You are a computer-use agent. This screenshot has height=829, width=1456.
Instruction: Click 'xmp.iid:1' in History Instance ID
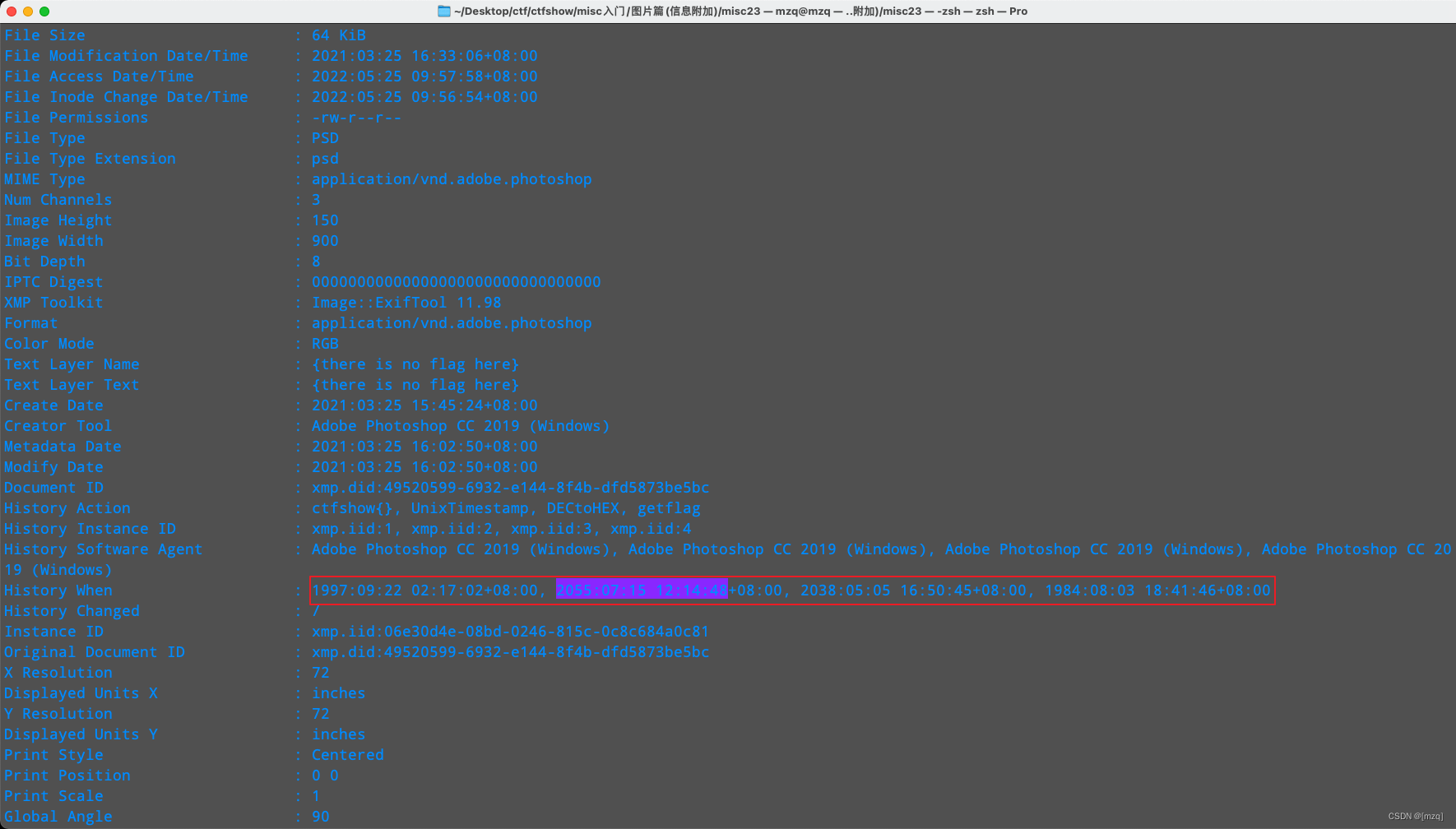(352, 529)
